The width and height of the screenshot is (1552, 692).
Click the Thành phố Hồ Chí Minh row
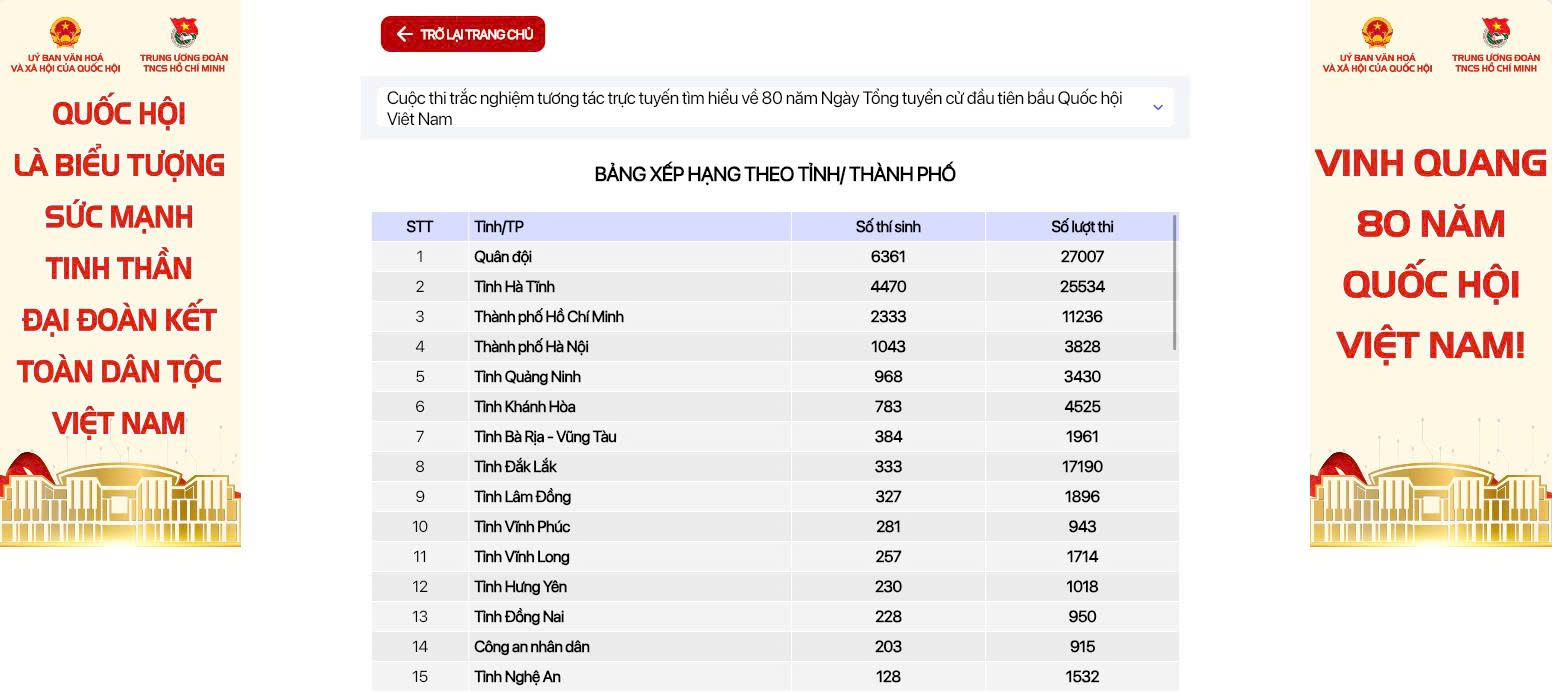pos(775,317)
